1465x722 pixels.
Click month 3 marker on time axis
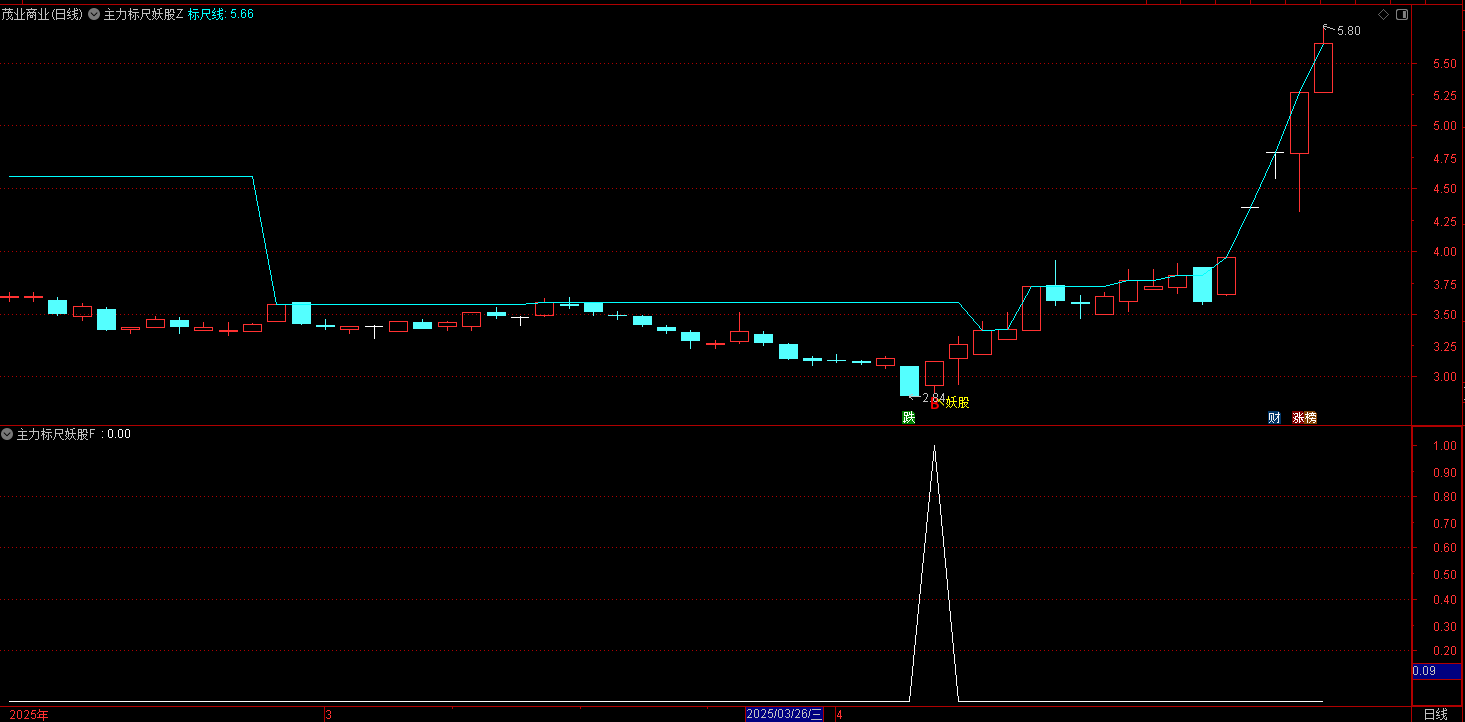328,715
